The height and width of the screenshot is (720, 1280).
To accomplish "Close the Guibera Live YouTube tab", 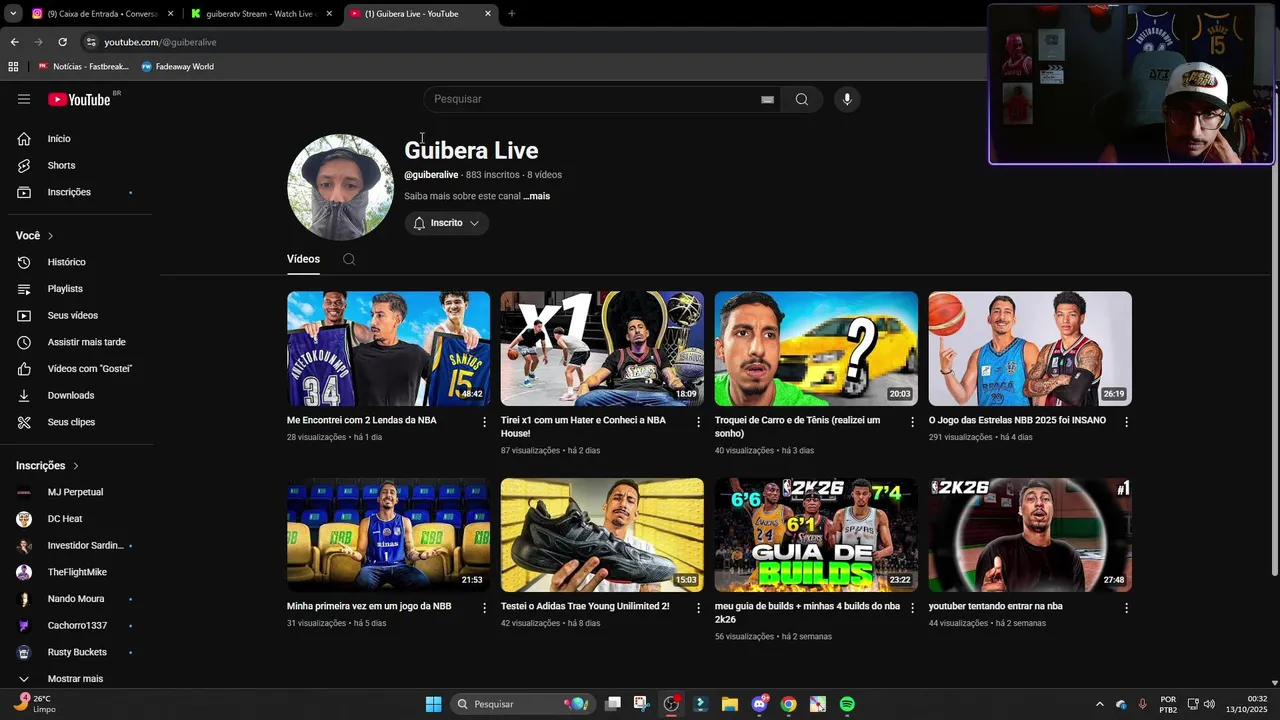I will coord(488,14).
